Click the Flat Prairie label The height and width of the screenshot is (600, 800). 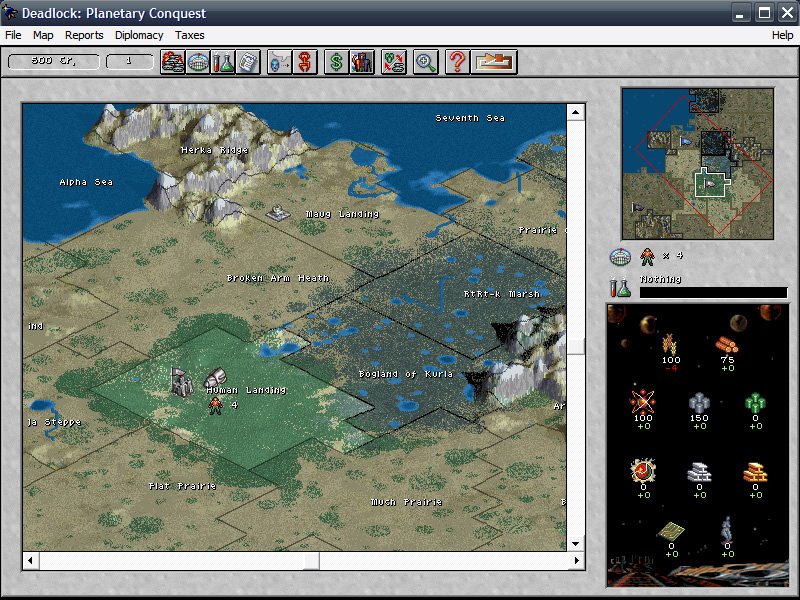tap(182, 486)
